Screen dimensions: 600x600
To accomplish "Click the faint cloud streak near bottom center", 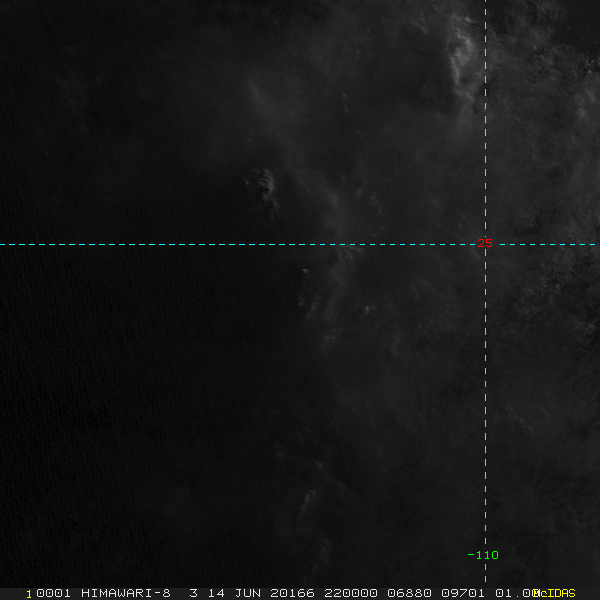I will [308, 501].
